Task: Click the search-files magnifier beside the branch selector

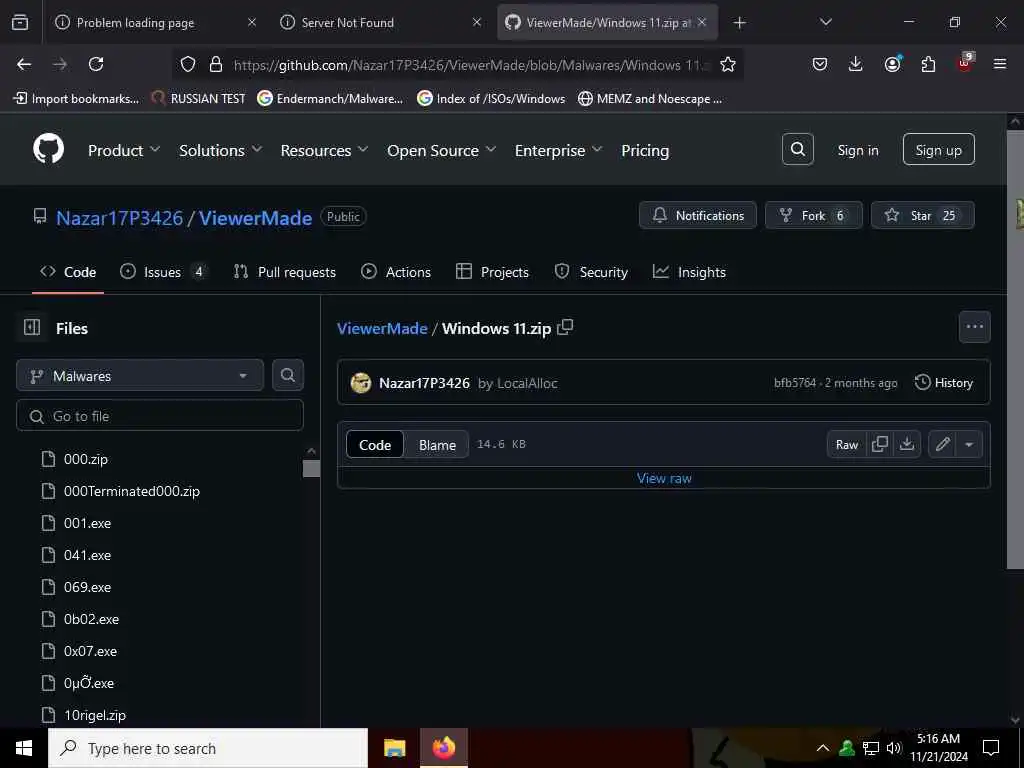Action: pos(288,375)
